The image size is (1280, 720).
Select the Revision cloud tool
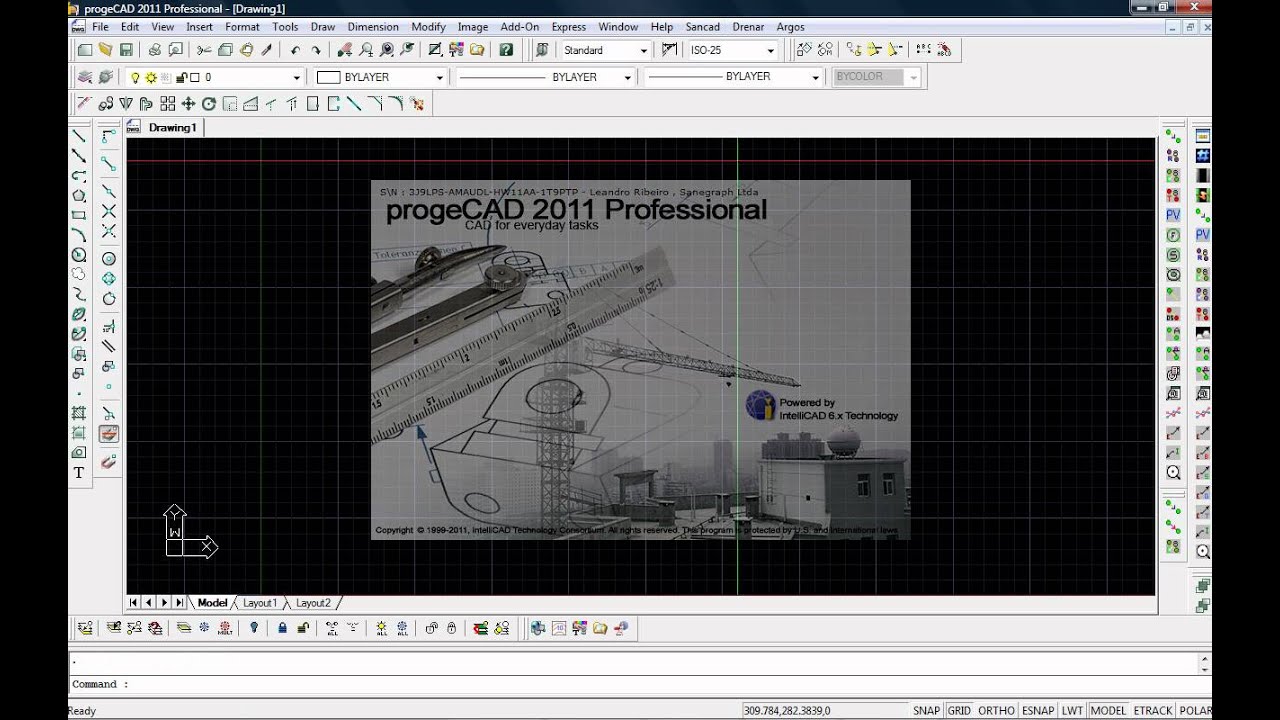79,274
